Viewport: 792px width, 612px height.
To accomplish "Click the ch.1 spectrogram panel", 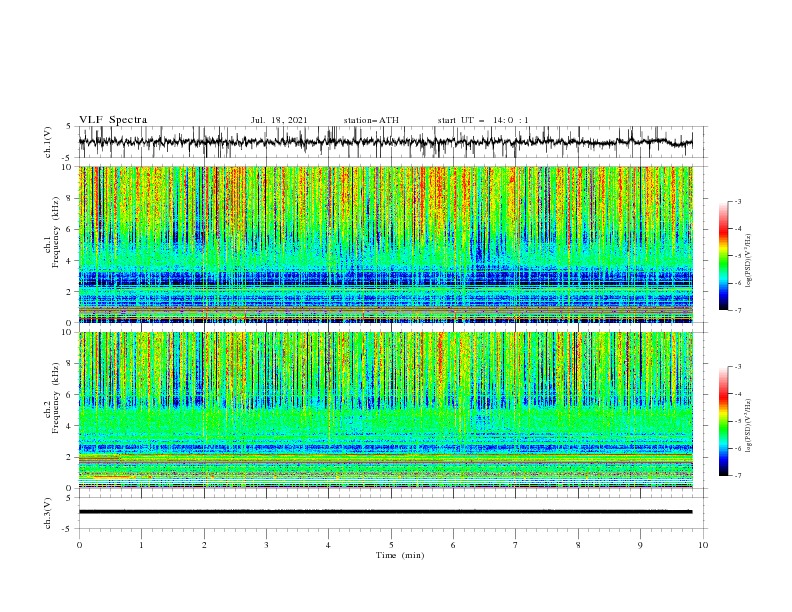I will click(385, 244).
